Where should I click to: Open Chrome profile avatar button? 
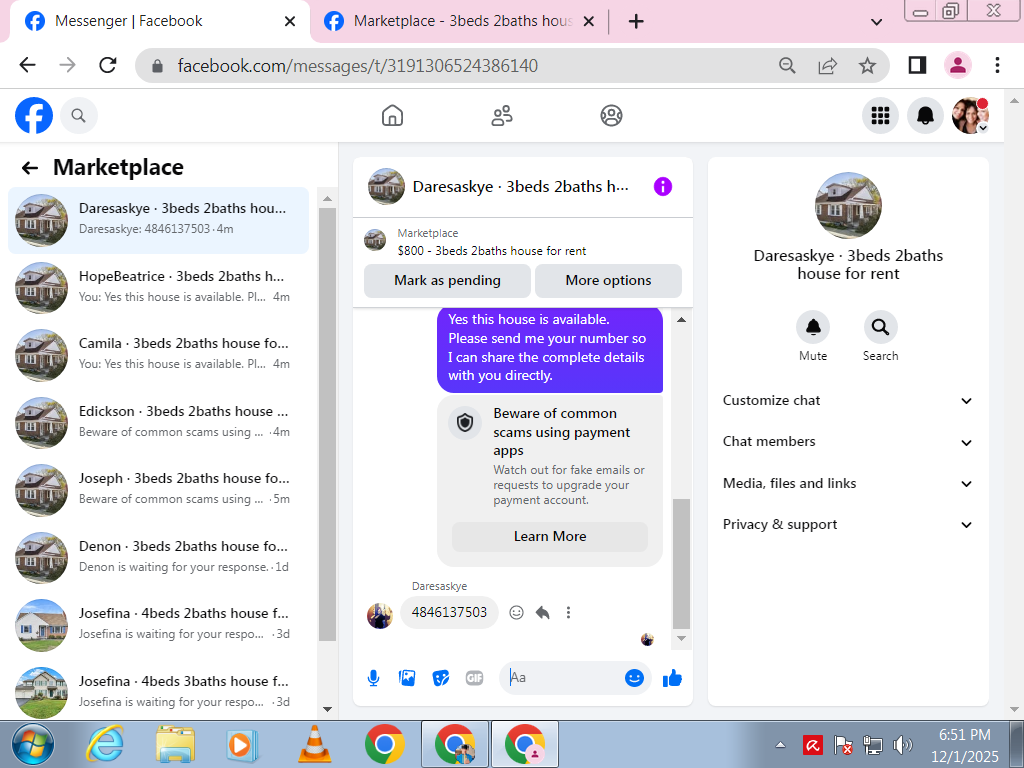(958, 65)
